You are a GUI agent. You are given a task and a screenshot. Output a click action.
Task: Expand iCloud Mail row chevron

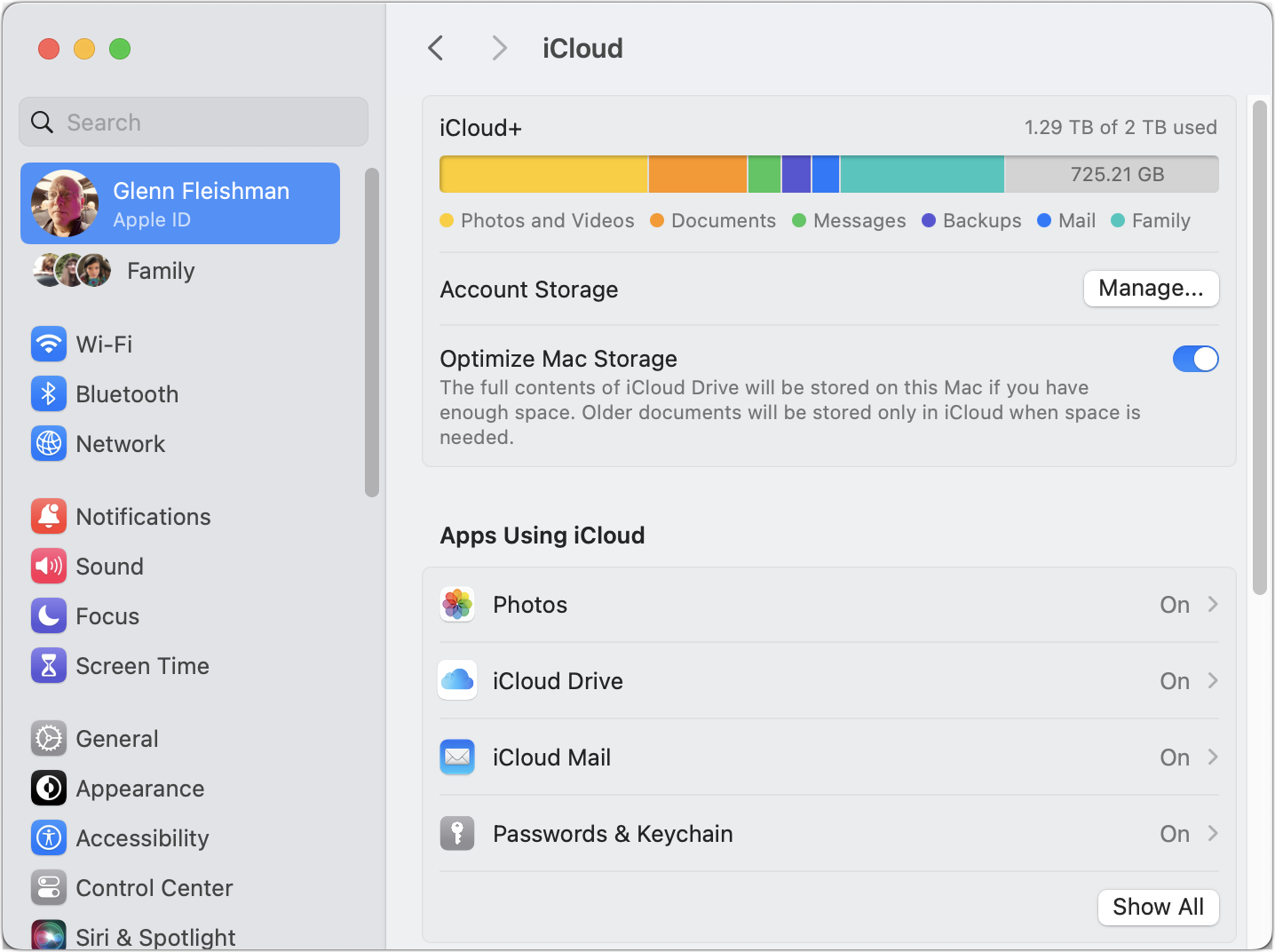click(1213, 757)
